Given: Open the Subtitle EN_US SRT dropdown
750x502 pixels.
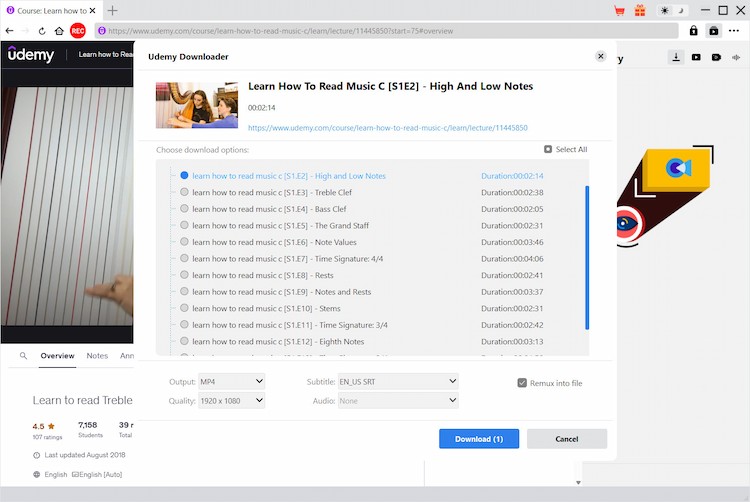Looking at the screenshot, I should [398, 382].
